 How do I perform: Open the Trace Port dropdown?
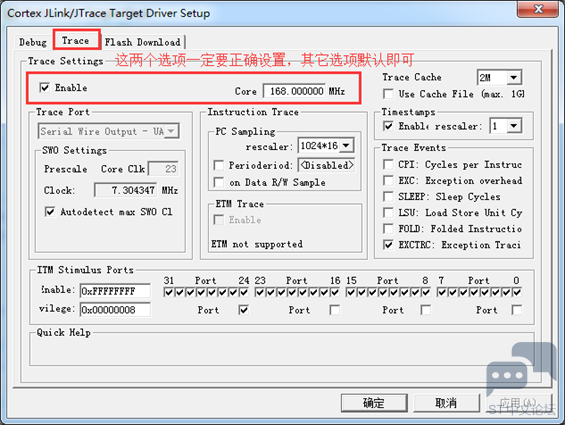click(108, 131)
